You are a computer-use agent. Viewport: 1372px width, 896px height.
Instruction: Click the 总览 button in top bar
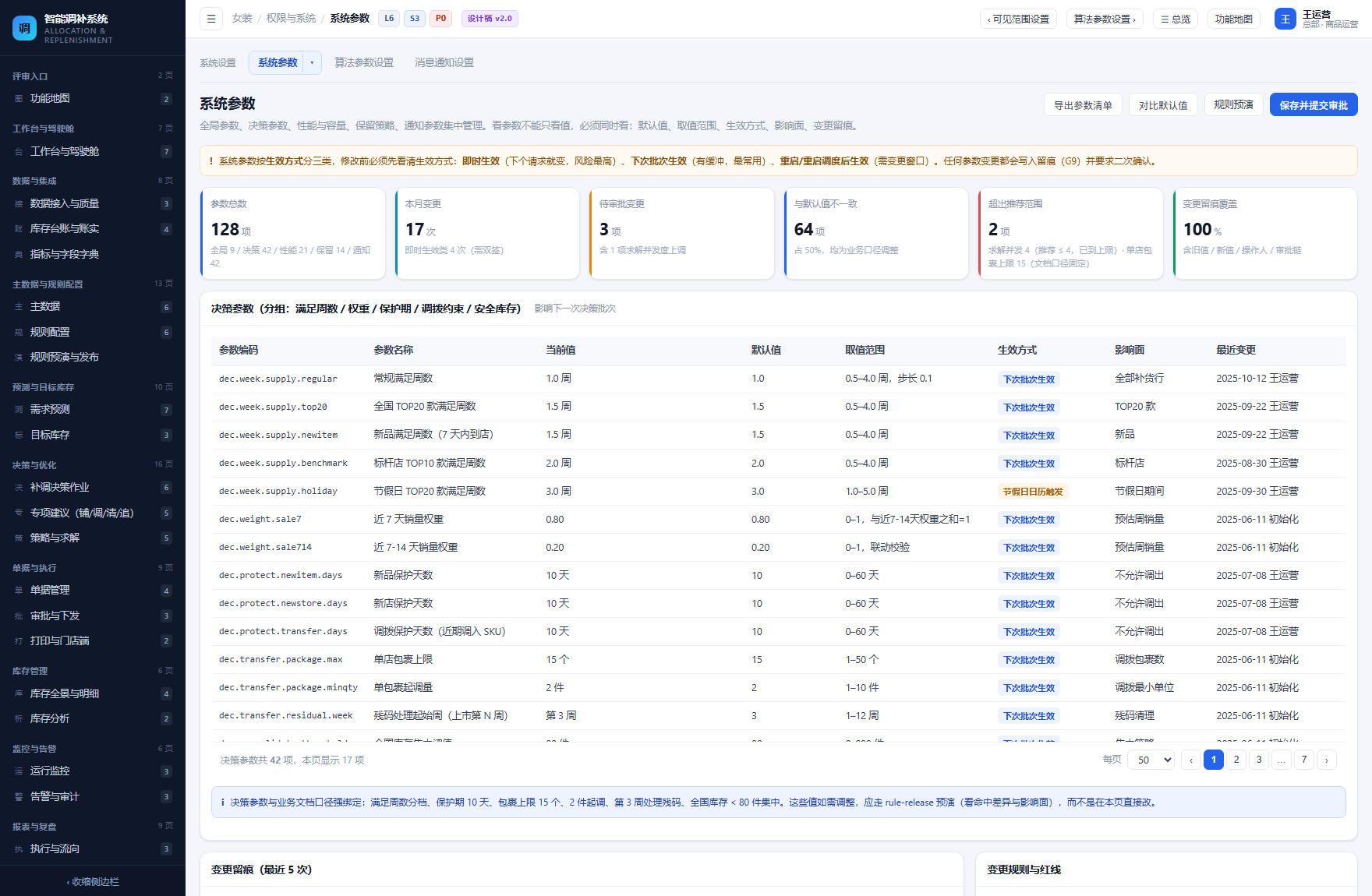1176,19
